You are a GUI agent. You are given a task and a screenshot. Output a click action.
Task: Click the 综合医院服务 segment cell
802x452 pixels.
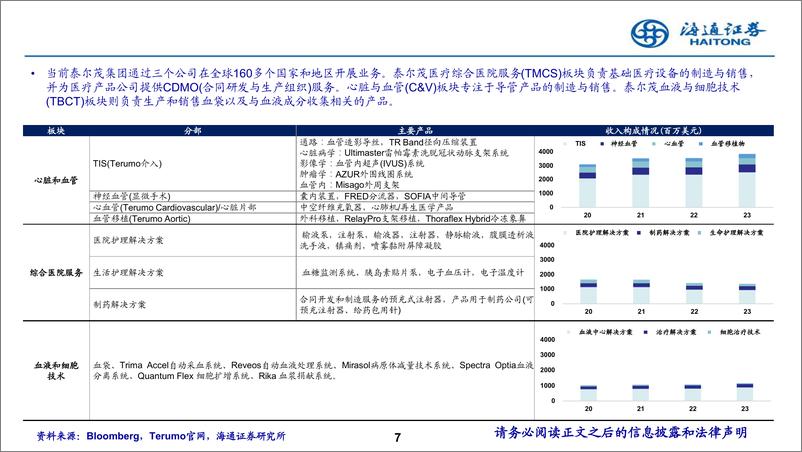[x=56, y=273]
